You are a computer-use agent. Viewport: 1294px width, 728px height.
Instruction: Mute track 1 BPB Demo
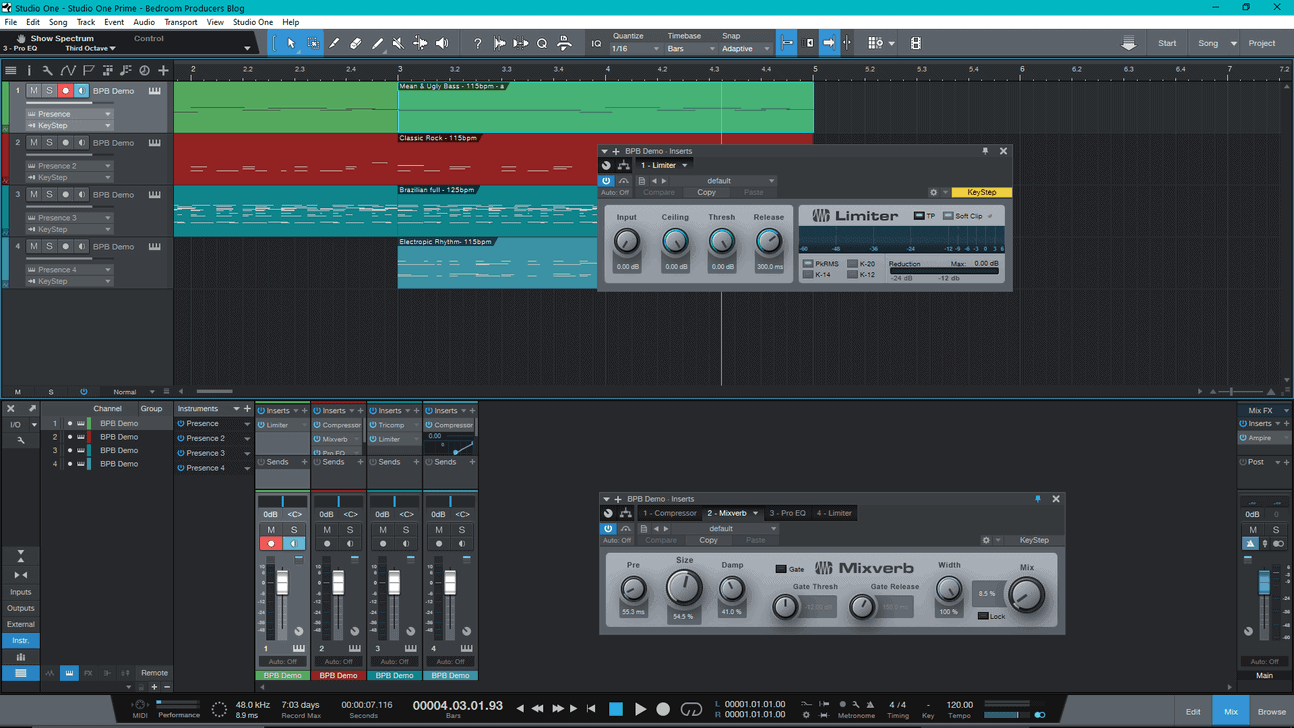[33, 91]
